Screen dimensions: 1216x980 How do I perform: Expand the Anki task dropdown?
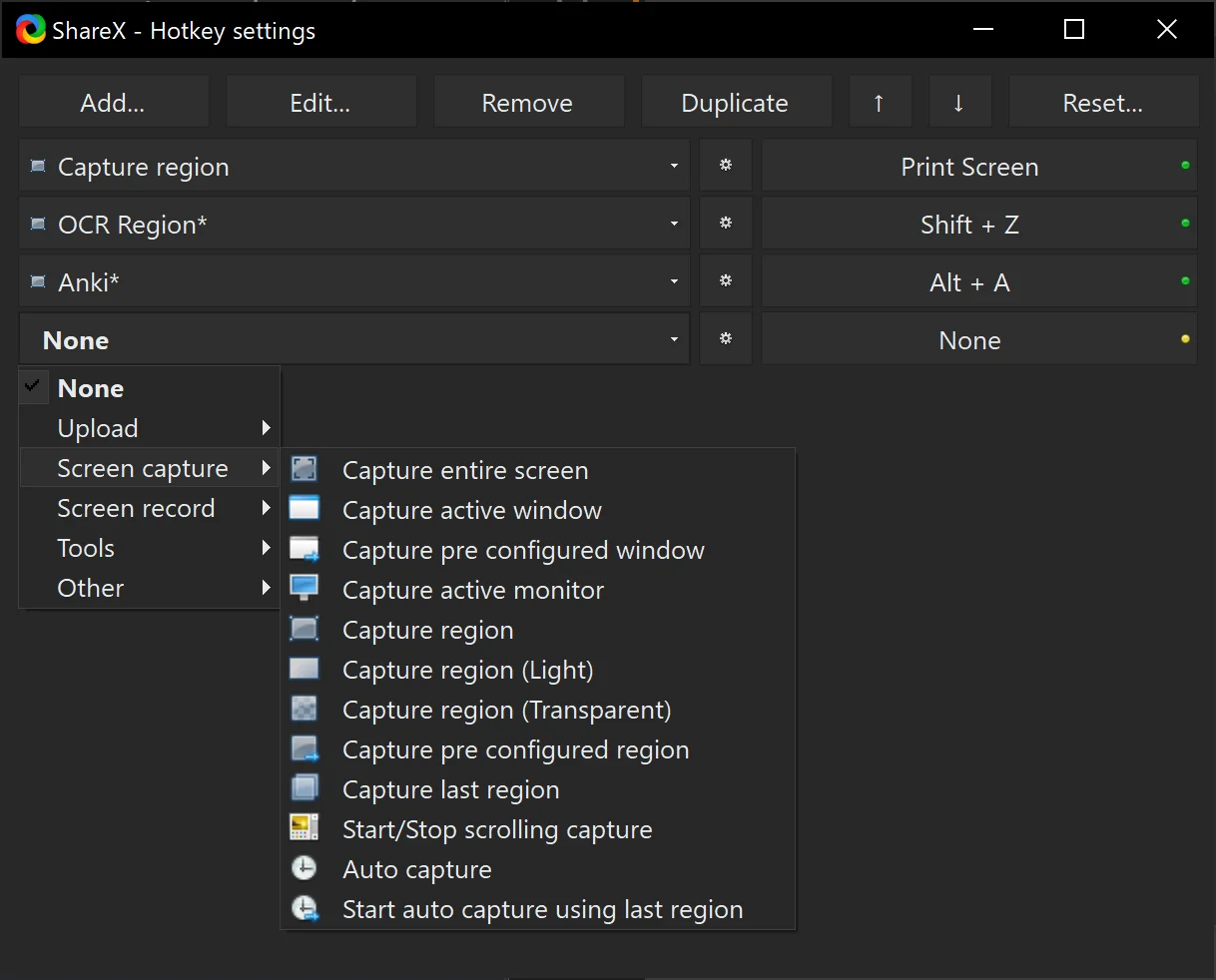pyautogui.click(x=673, y=280)
